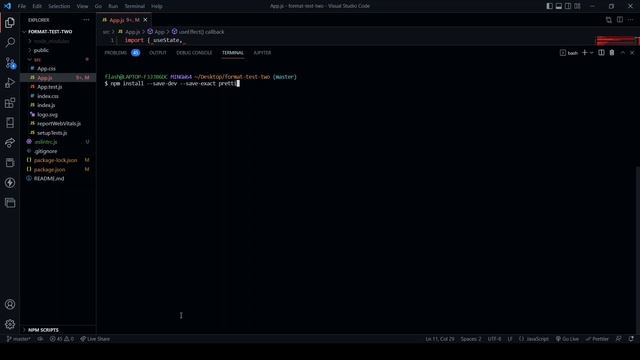This screenshot has width=640, height=360.
Task: Open the Help menu
Action: (x=157, y=6)
